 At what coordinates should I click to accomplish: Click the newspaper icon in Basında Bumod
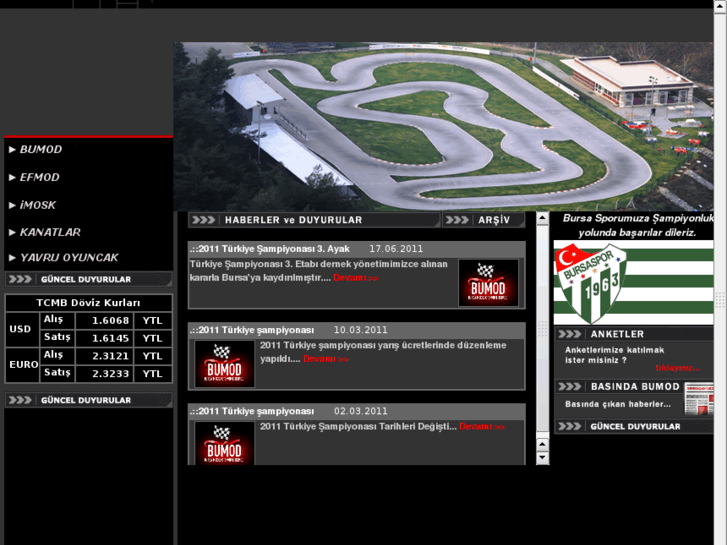pos(699,398)
